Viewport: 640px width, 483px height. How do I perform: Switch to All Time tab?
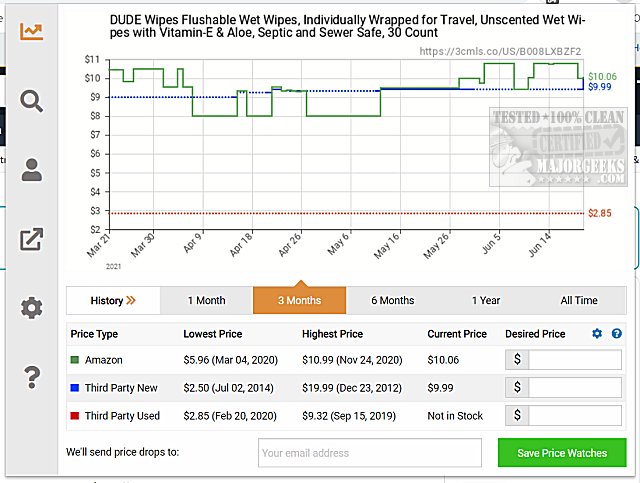(x=579, y=300)
